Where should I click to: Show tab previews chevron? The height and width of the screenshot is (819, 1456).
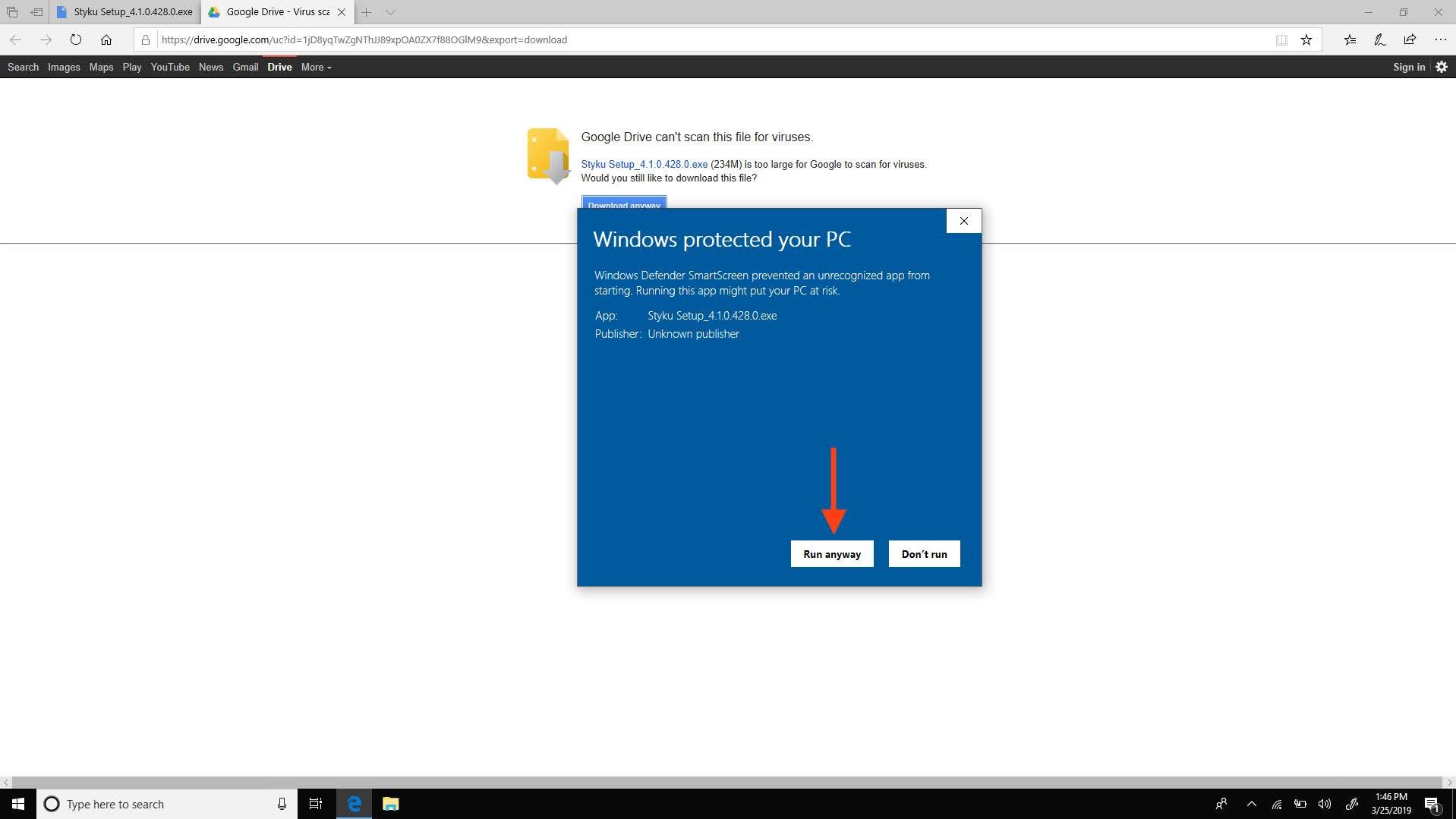[x=390, y=12]
